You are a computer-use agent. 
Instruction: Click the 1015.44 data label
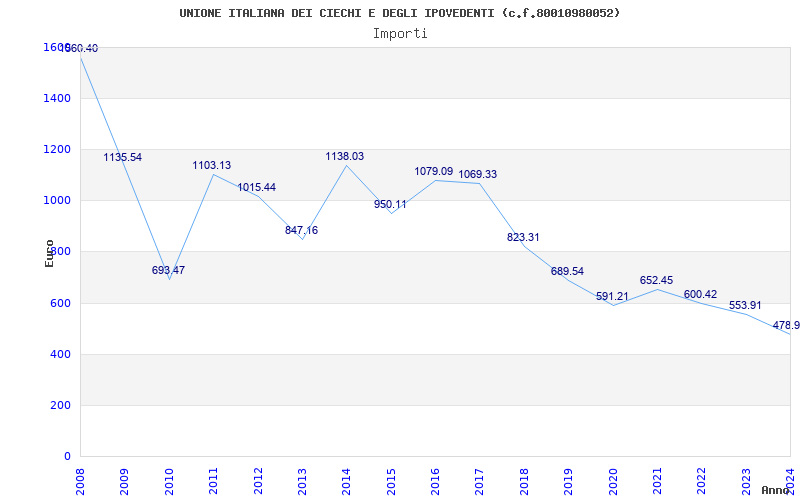click(x=257, y=187)
